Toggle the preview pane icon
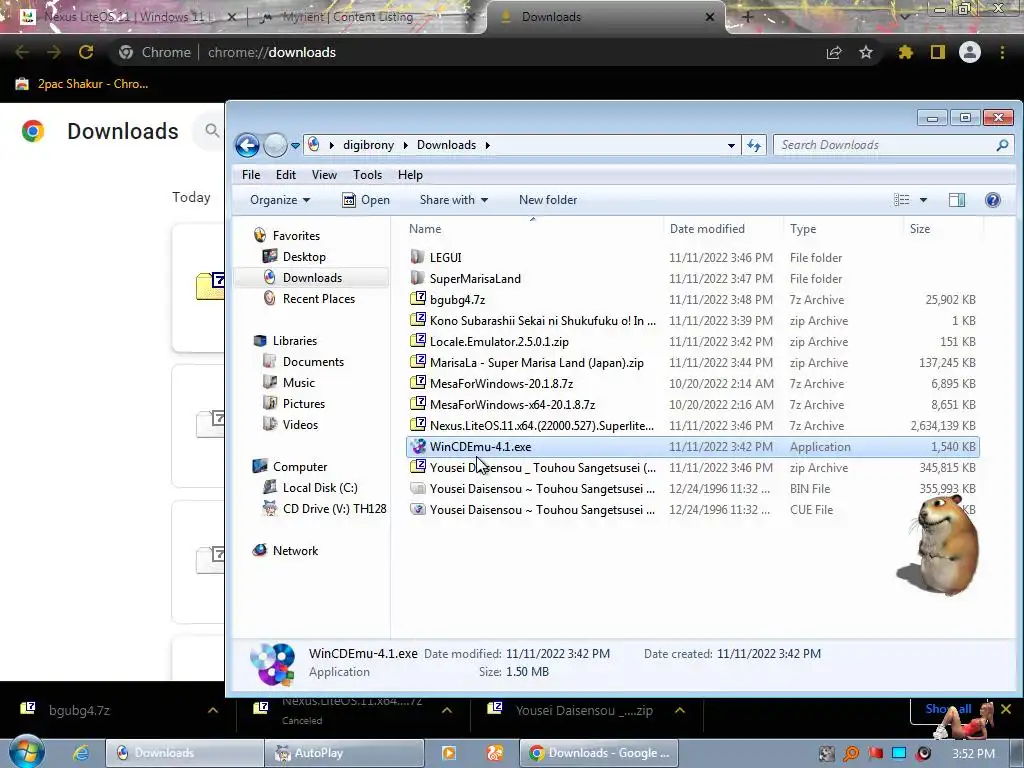1024x768 pixels. click(x=957, y=200)
